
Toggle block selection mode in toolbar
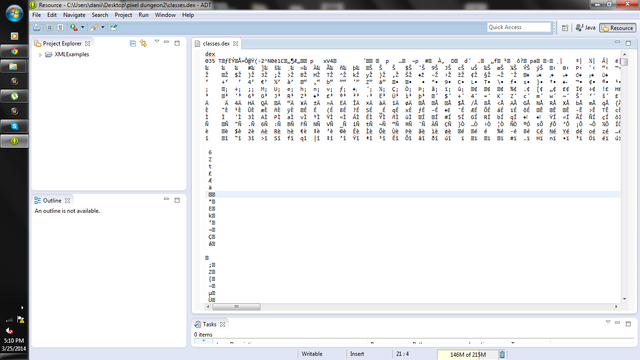pyautogui.click(x=49, y=27)
